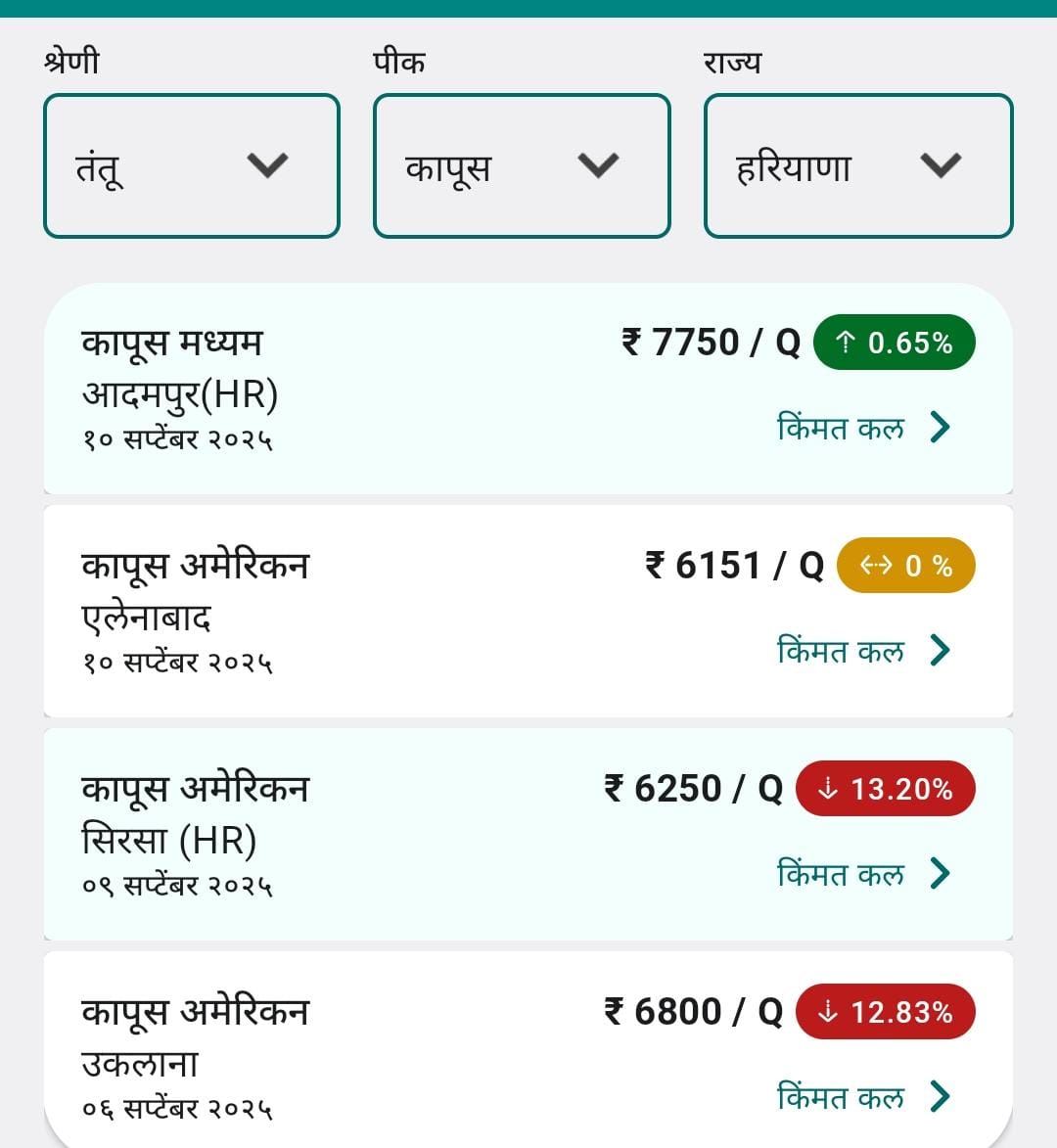Select the ₹ 6800 / Q price
The image size is (1057, 1148).
(x=693, y=1012)
